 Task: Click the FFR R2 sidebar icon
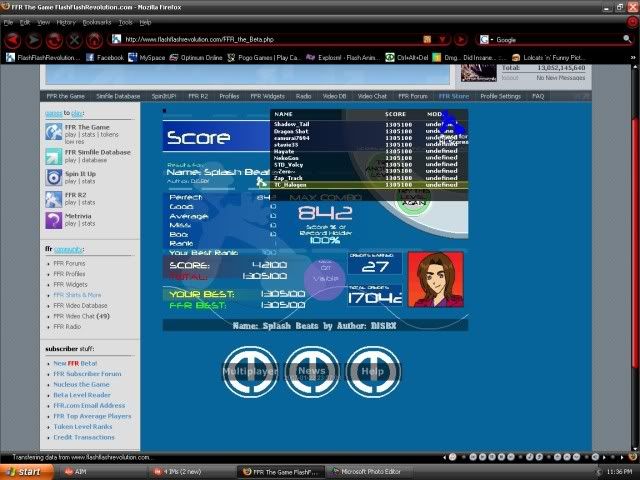point(54,198)
